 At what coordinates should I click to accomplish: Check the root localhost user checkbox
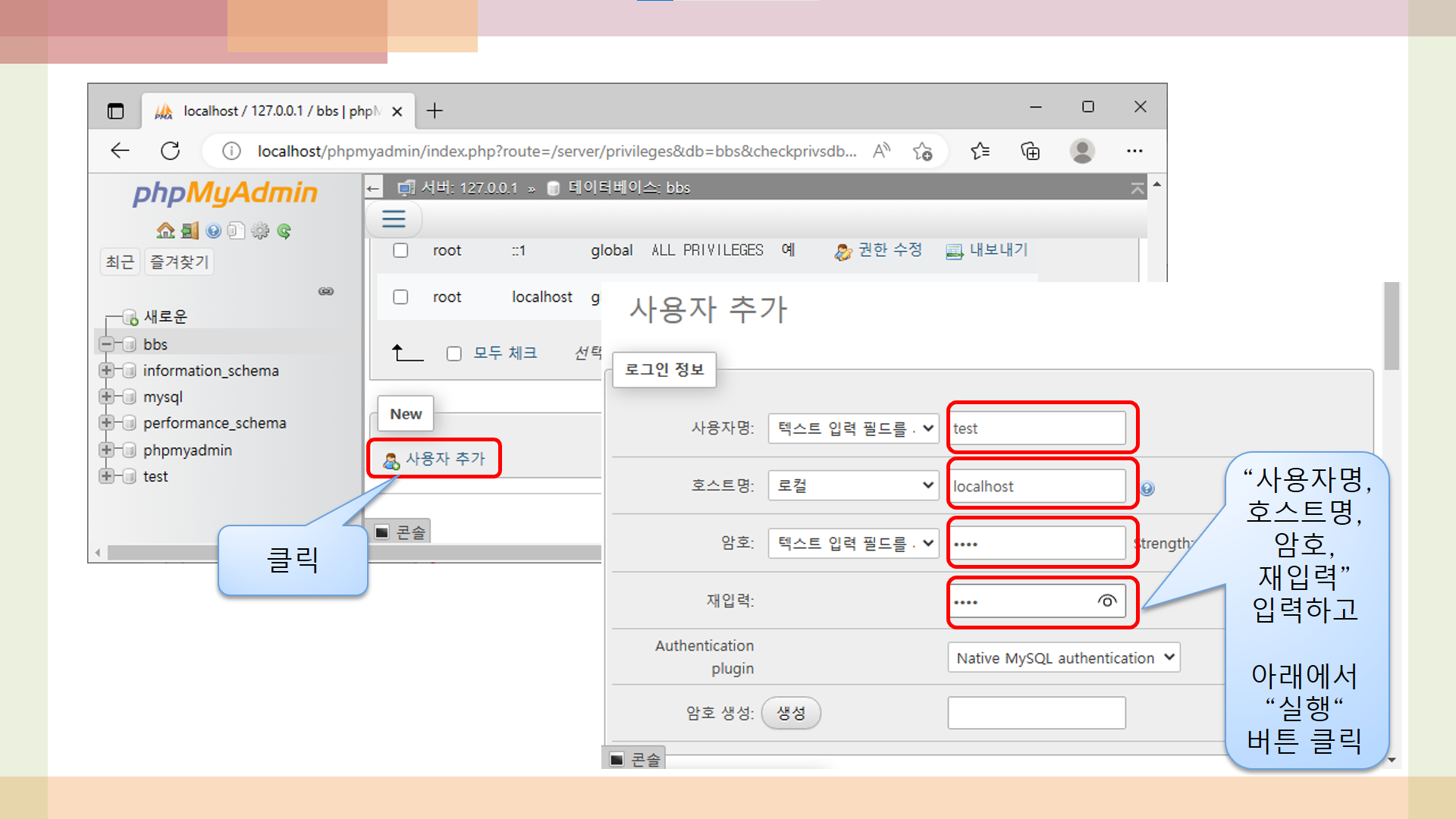pyautogui.click(x=400, y=297)
